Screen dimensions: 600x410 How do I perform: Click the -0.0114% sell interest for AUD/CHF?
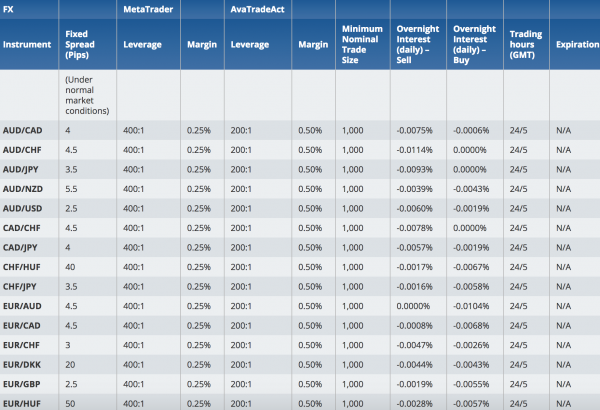coord(414,150)
